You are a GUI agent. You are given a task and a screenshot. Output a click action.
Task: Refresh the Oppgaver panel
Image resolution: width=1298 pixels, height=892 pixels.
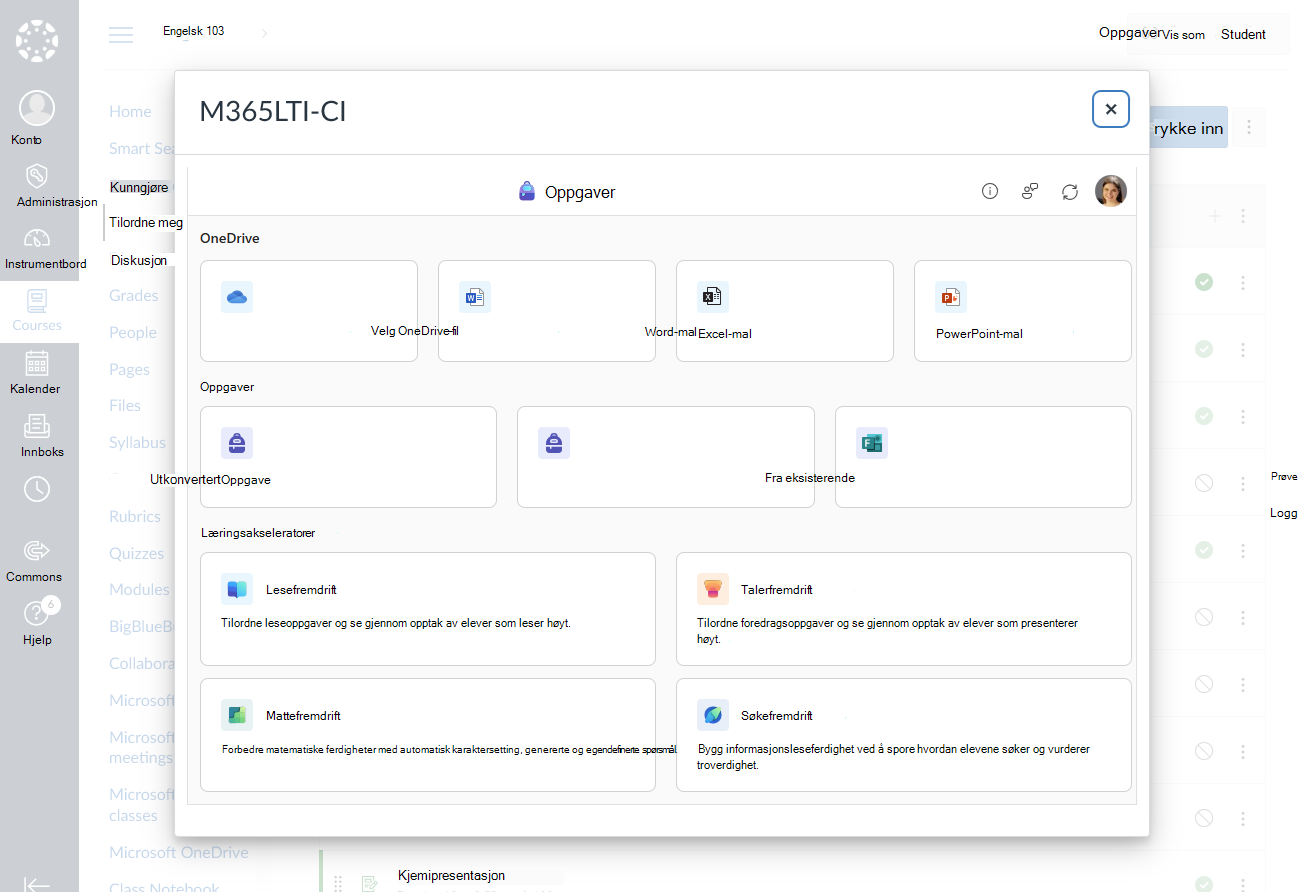1070,191
